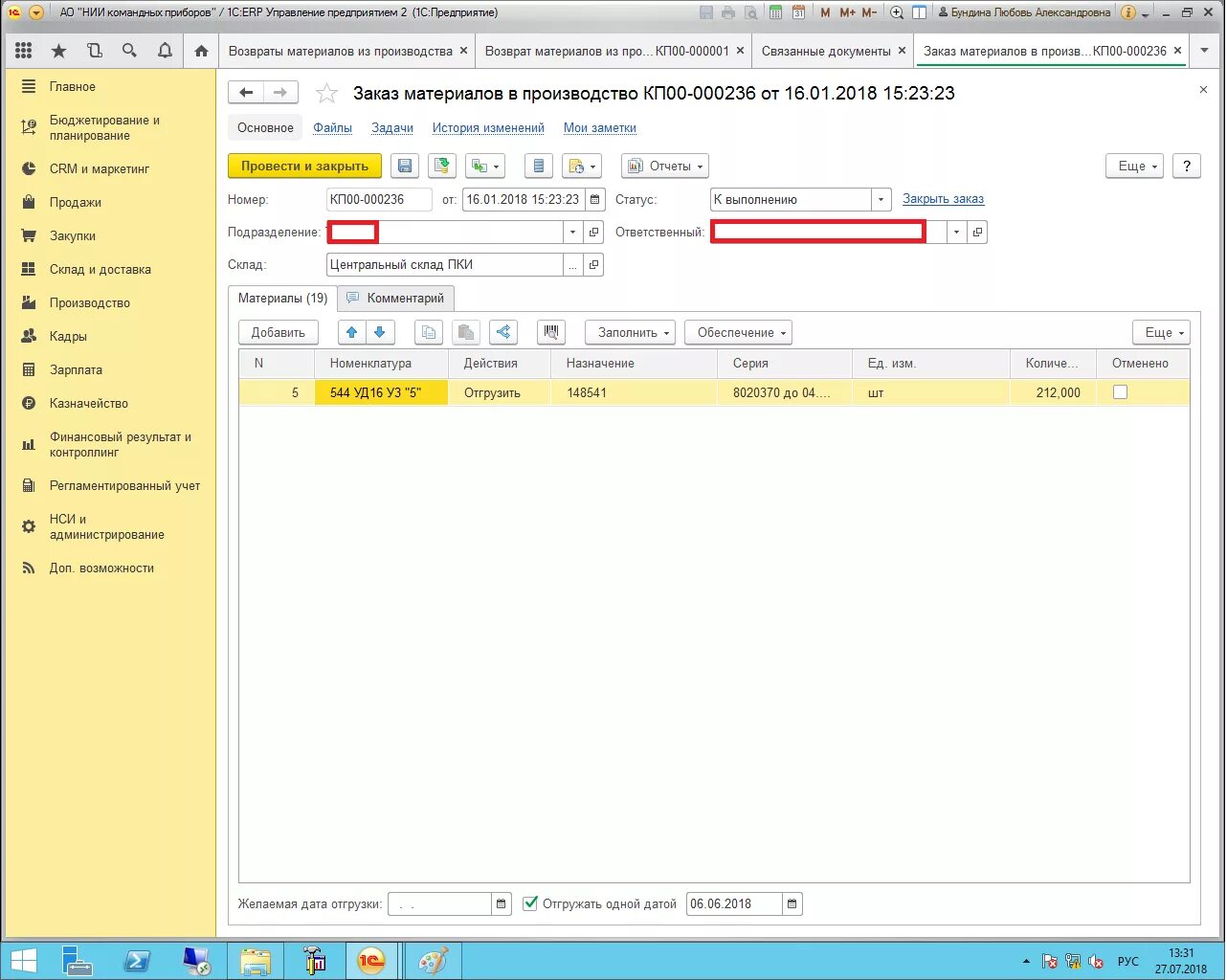Image resolution: width=1227 pixels, height=980 pixels.
Task: Select the 544 УД16 УЗ "5" nomenclature cell
Action: click(381, 392)
